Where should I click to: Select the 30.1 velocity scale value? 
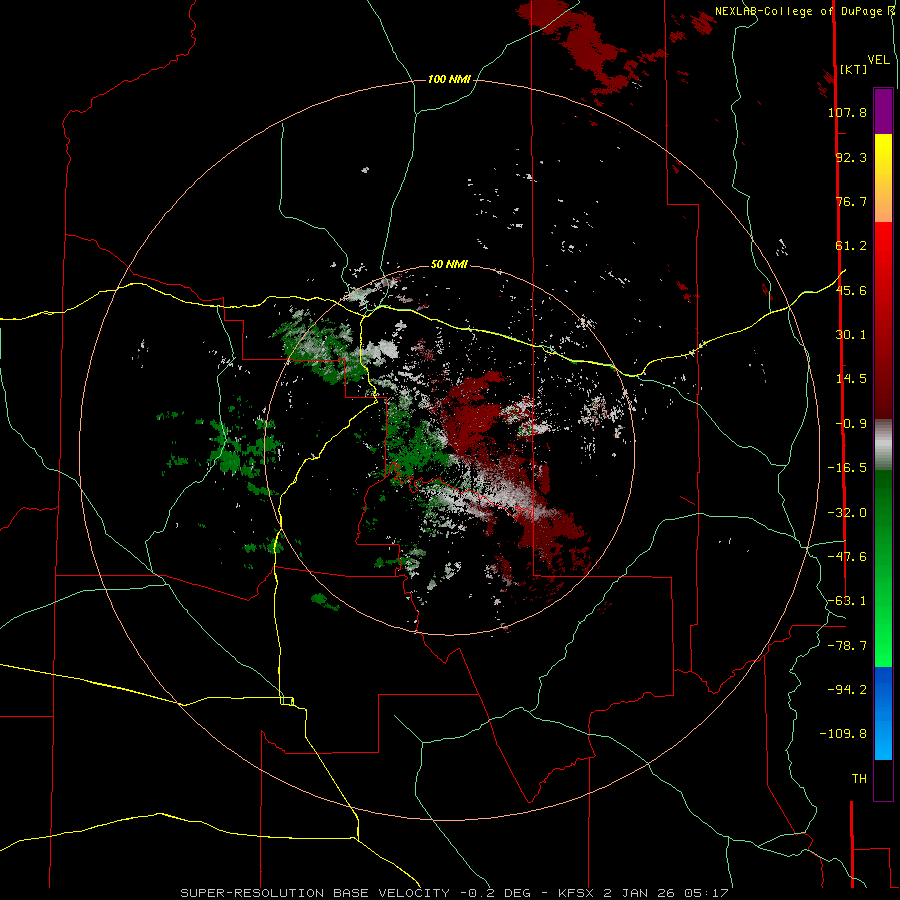coord(851,335)
